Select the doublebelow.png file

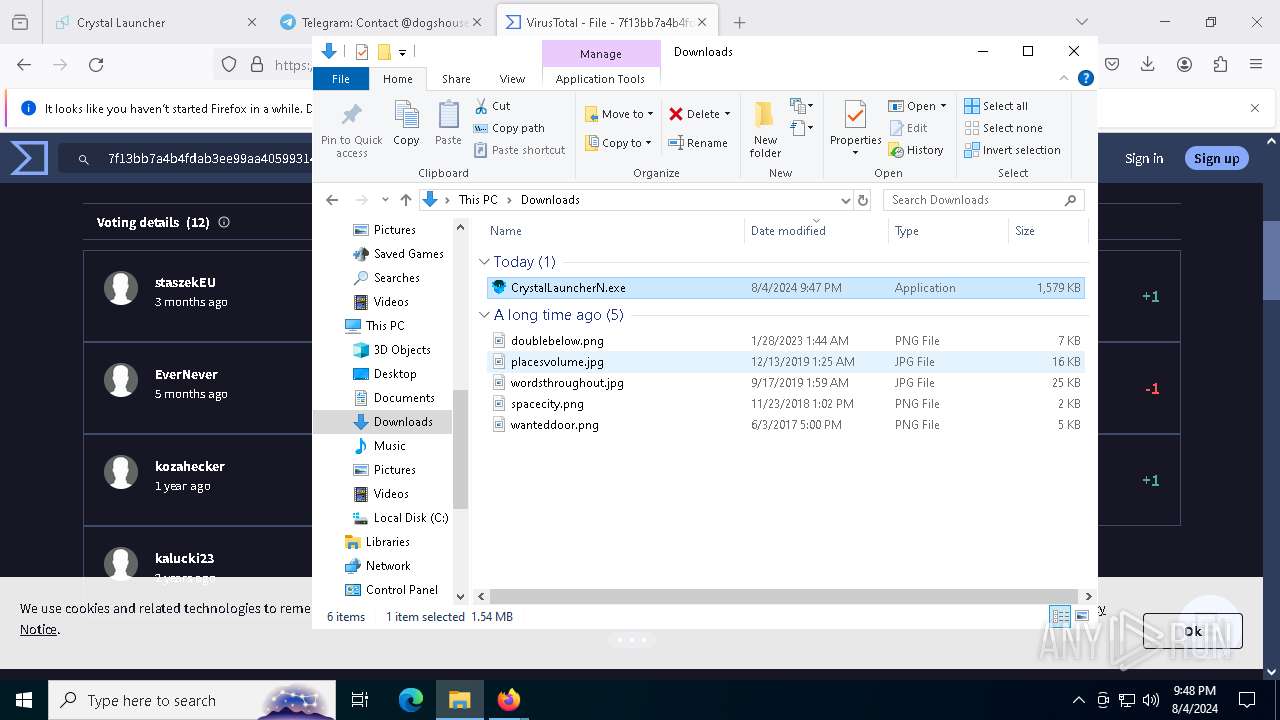pyautogui.click(x=785, y=341)
